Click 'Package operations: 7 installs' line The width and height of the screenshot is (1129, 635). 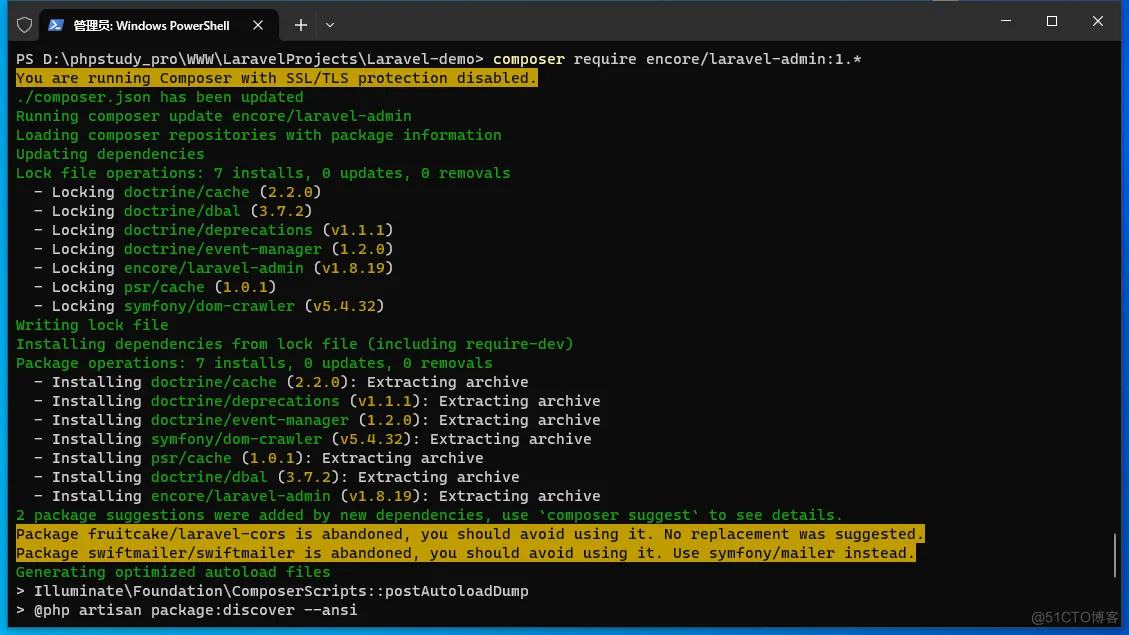254,363
